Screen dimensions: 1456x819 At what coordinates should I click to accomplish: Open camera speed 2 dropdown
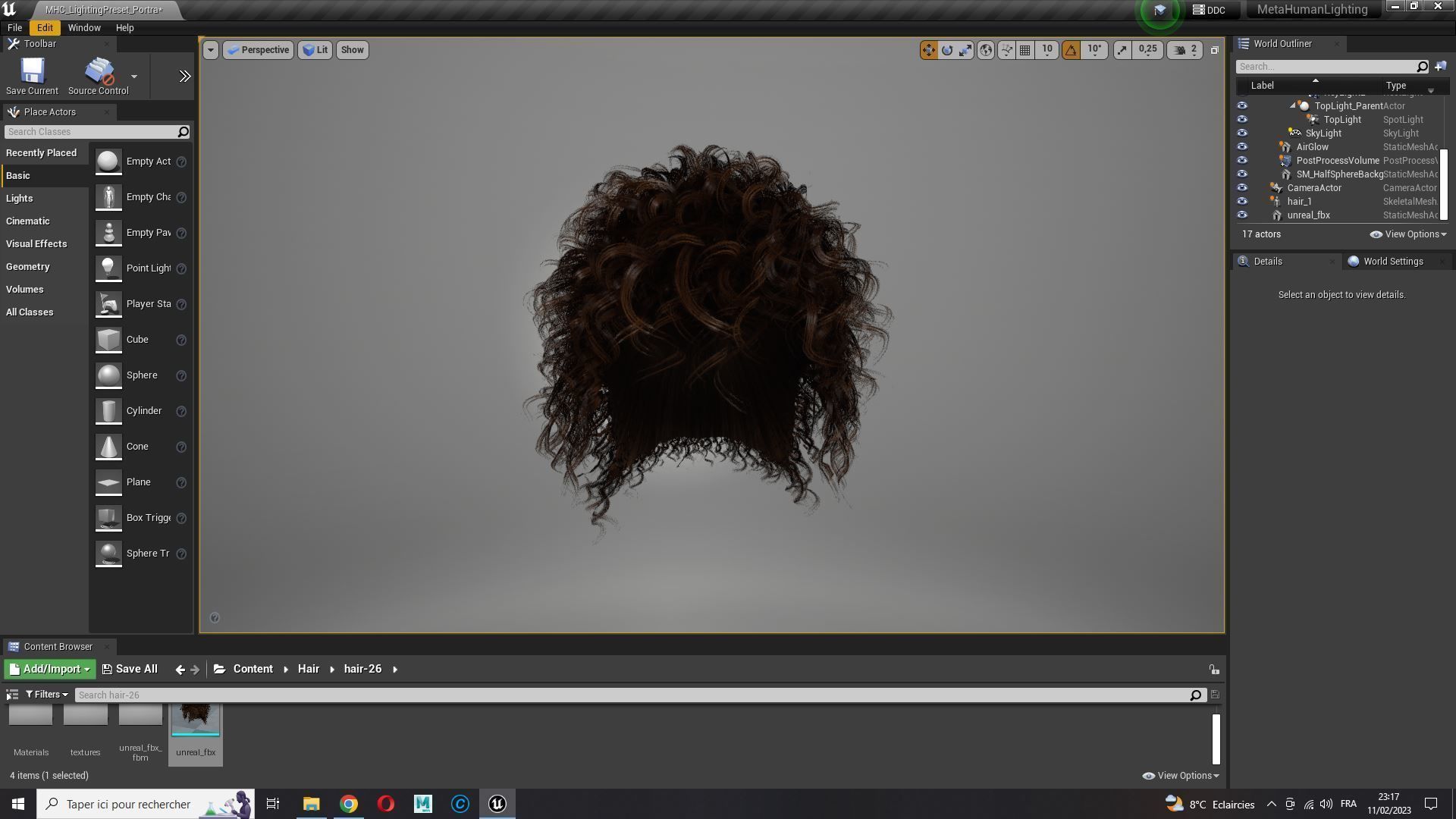point(1185,50)
